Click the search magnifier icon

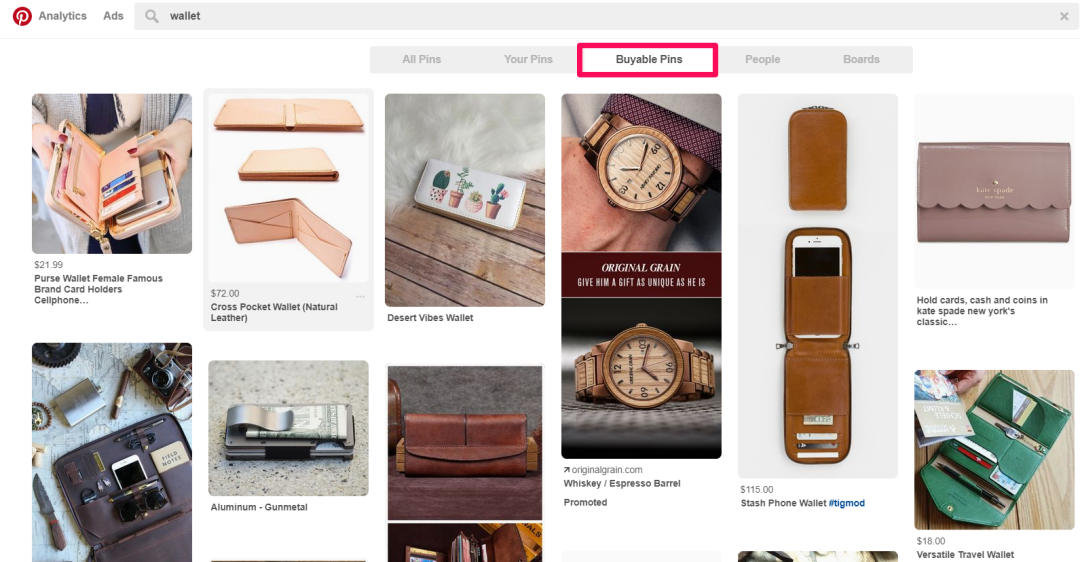tap(152, 16)
